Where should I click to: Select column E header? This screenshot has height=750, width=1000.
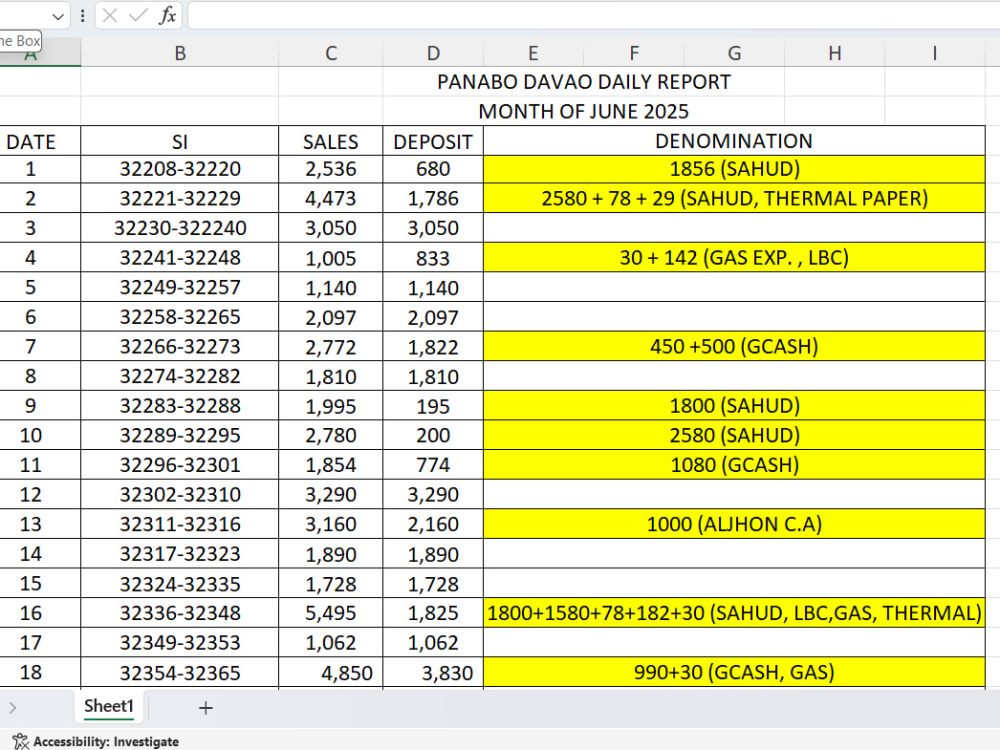(x=533, y=53)
